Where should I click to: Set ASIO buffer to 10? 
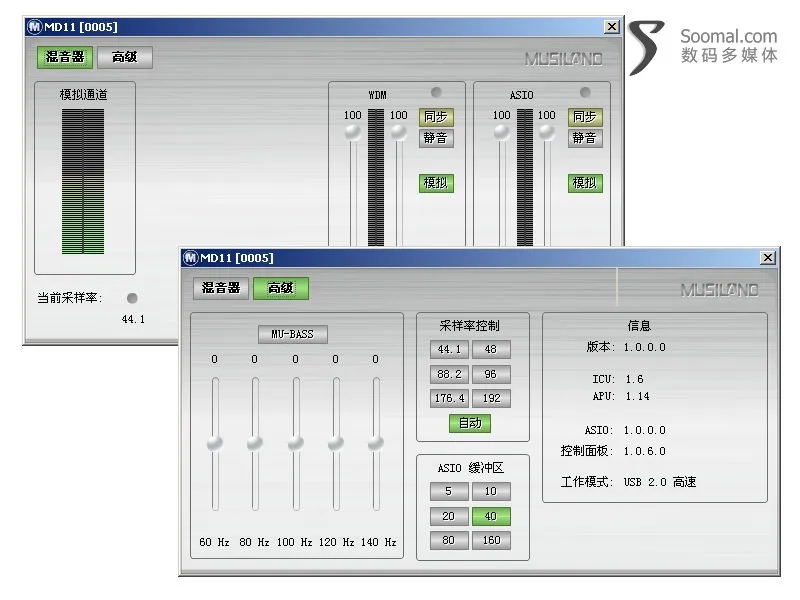tap(491, 491)
